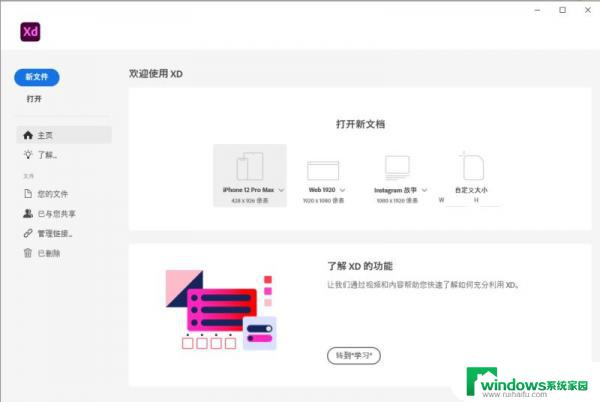
Task: Click the 了解 XD 的功能 heading
Action: tap(360, 266)
